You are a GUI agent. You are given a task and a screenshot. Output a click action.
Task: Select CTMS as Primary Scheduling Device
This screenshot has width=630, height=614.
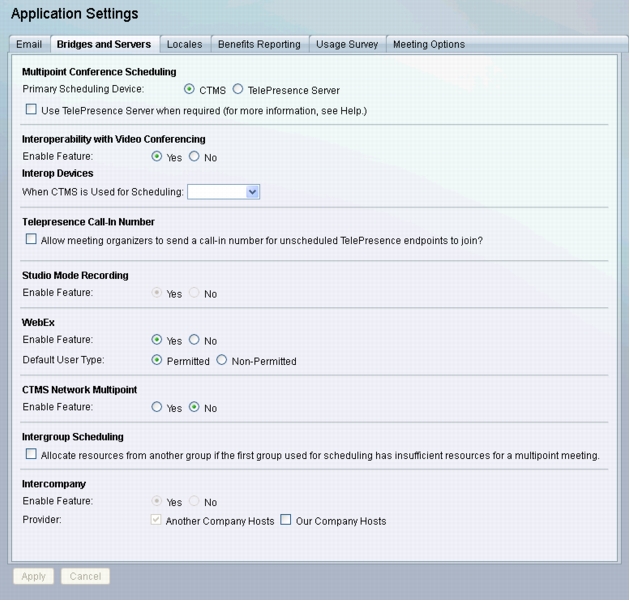click(x=189, y=89)
